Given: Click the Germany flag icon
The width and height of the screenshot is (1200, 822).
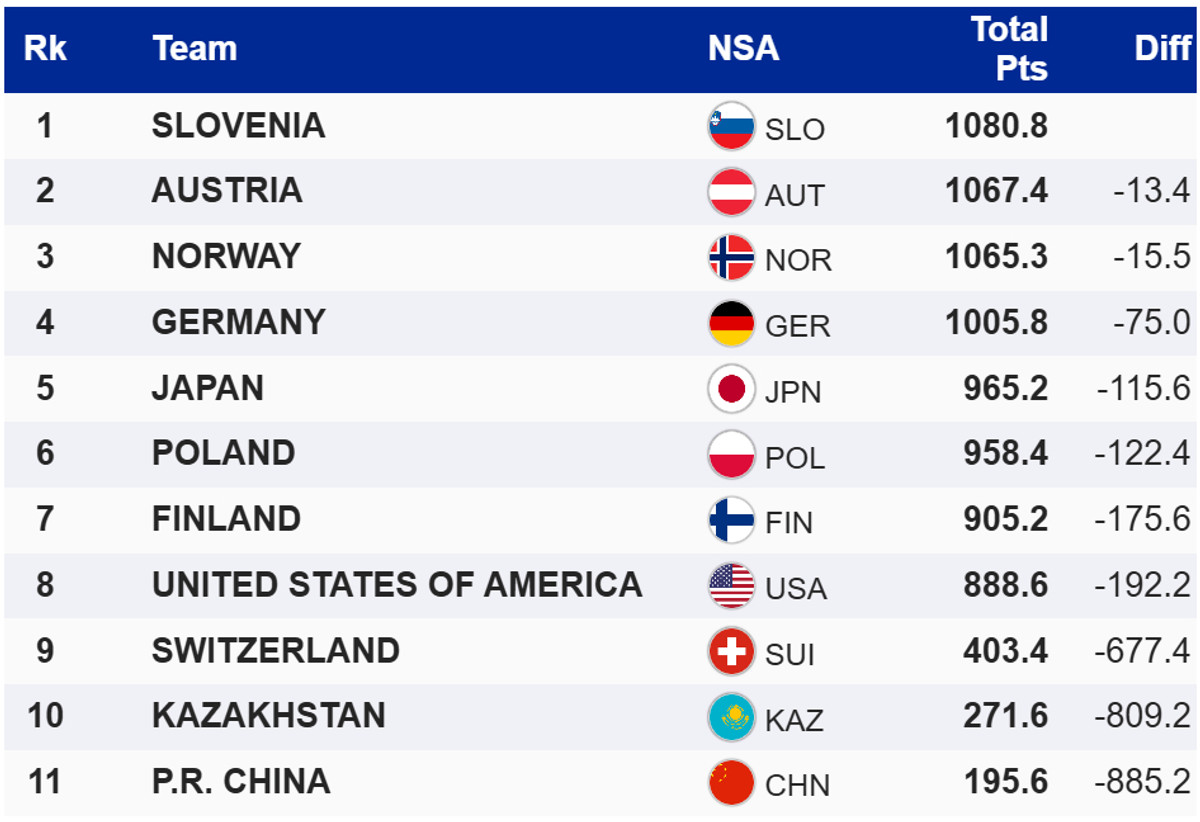Looking at the screenshot, I should (x=731, y=323).
